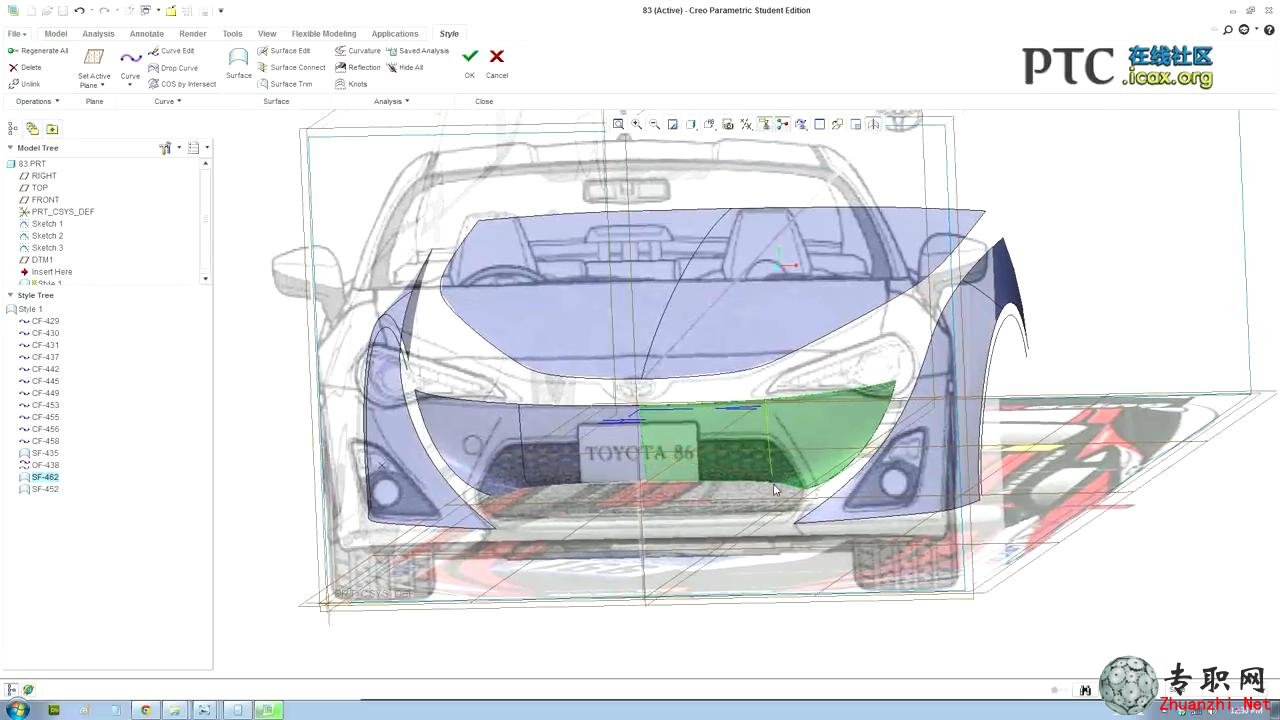Expand the Curve group dropdown
This screenshot has width=1280, height=720.
pos(167,101)
